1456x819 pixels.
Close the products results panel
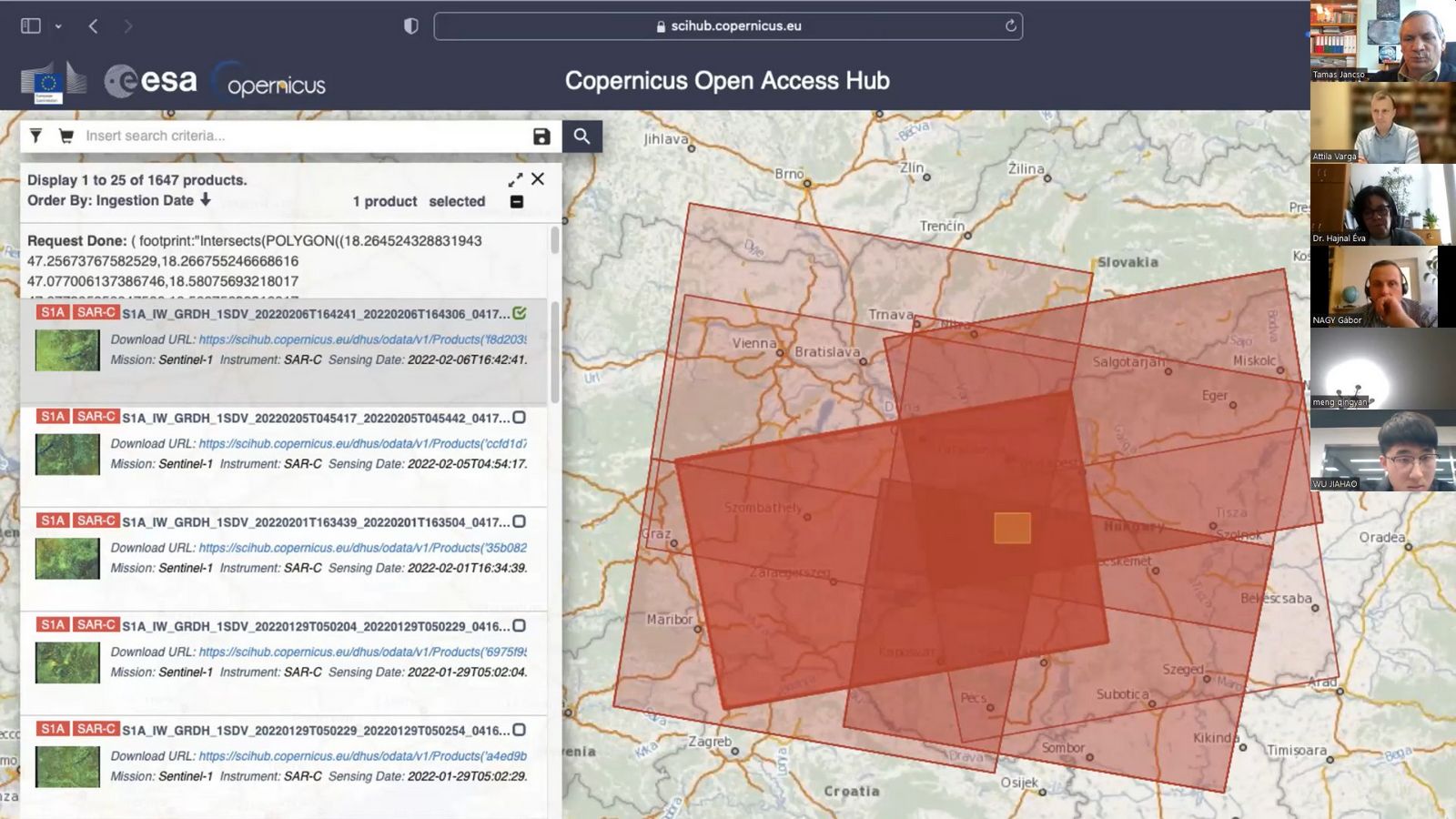[538, 179]
